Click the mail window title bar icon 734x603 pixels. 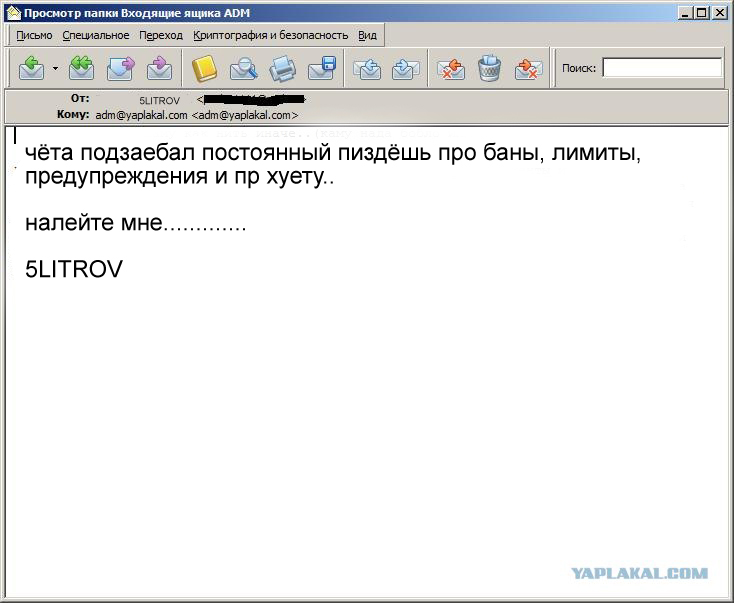[14, 13]
